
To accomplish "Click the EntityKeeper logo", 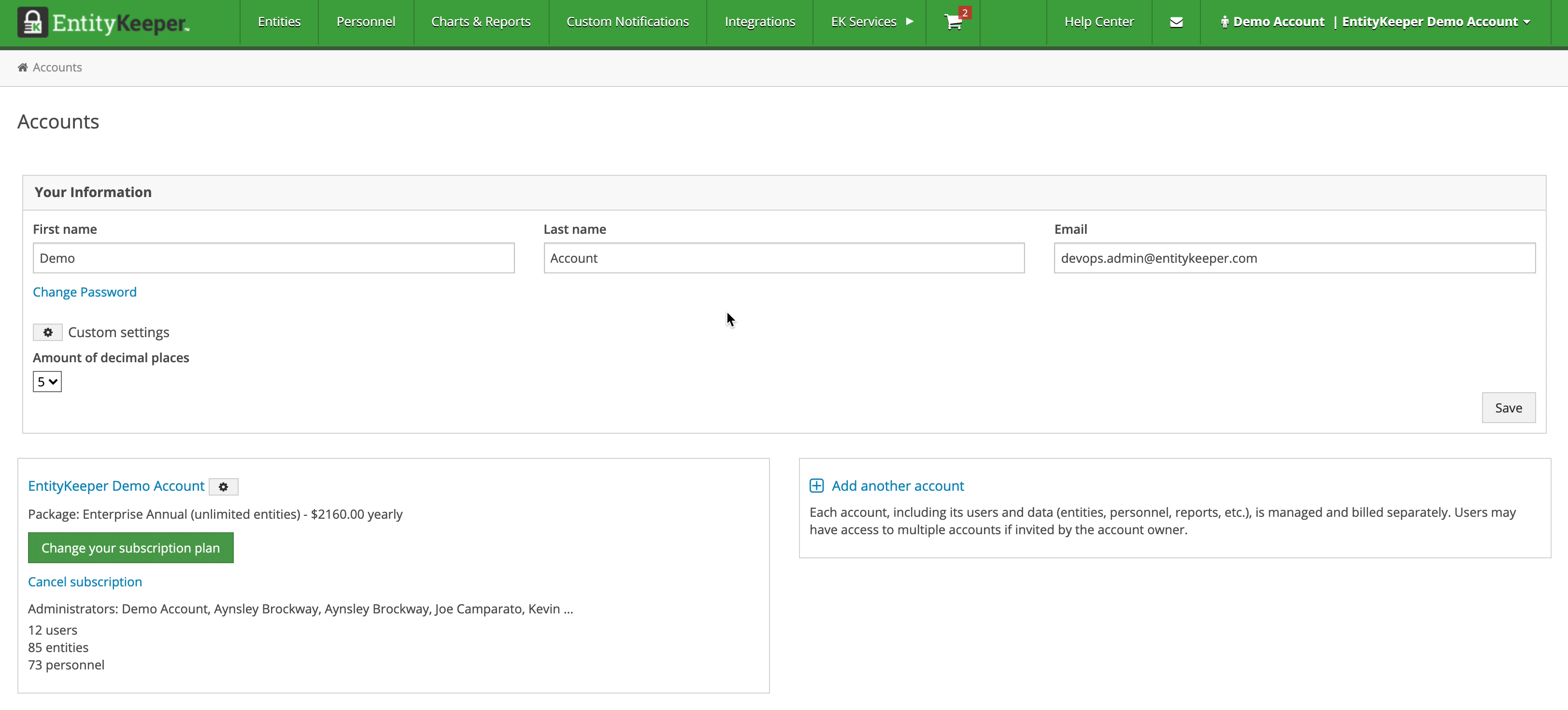I will pyautogui.click(x=103, y=23).
